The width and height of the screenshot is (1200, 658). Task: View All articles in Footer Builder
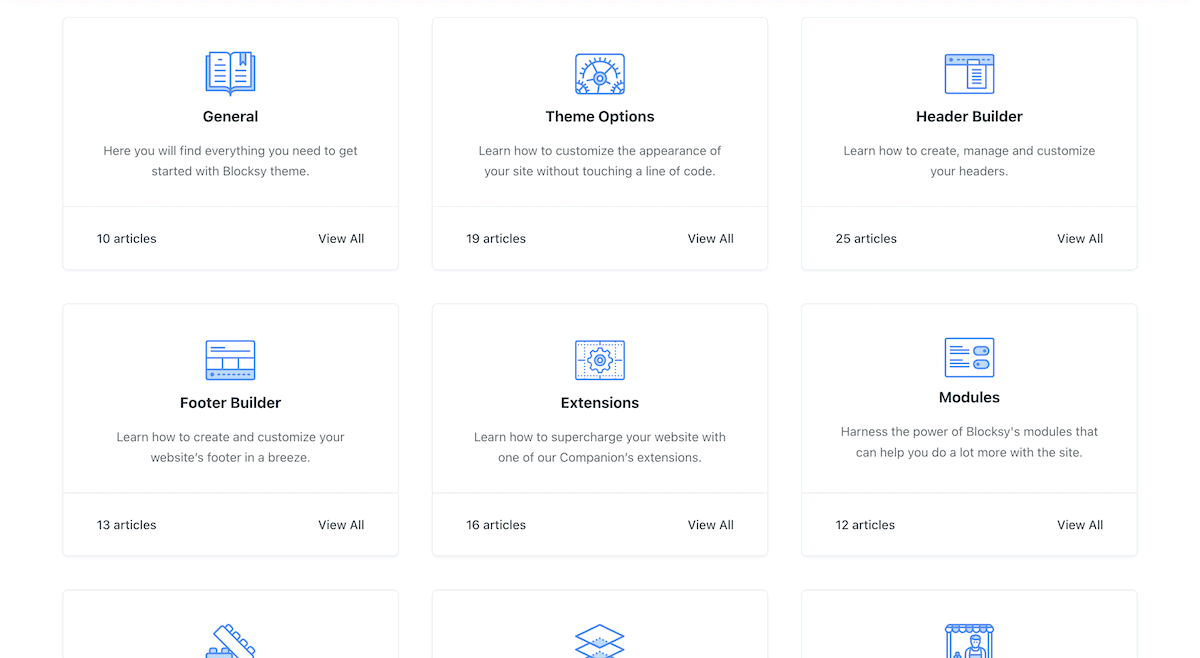[341, 525]
